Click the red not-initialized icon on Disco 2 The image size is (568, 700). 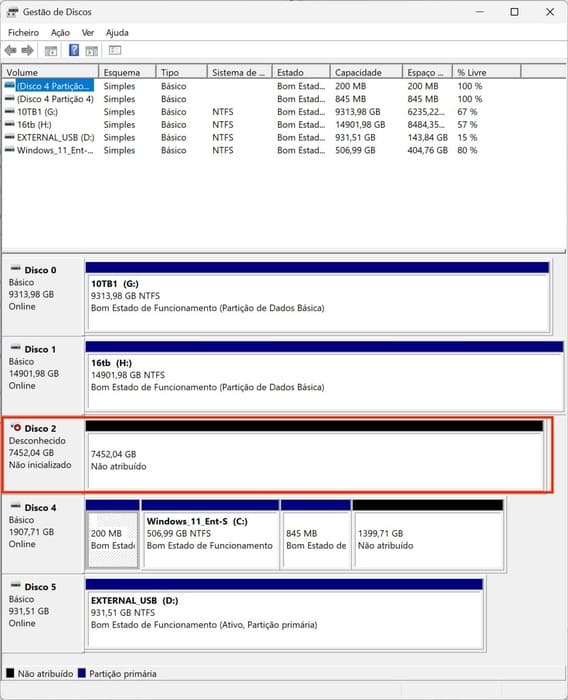pyautogui.click(x=16, y=428)
